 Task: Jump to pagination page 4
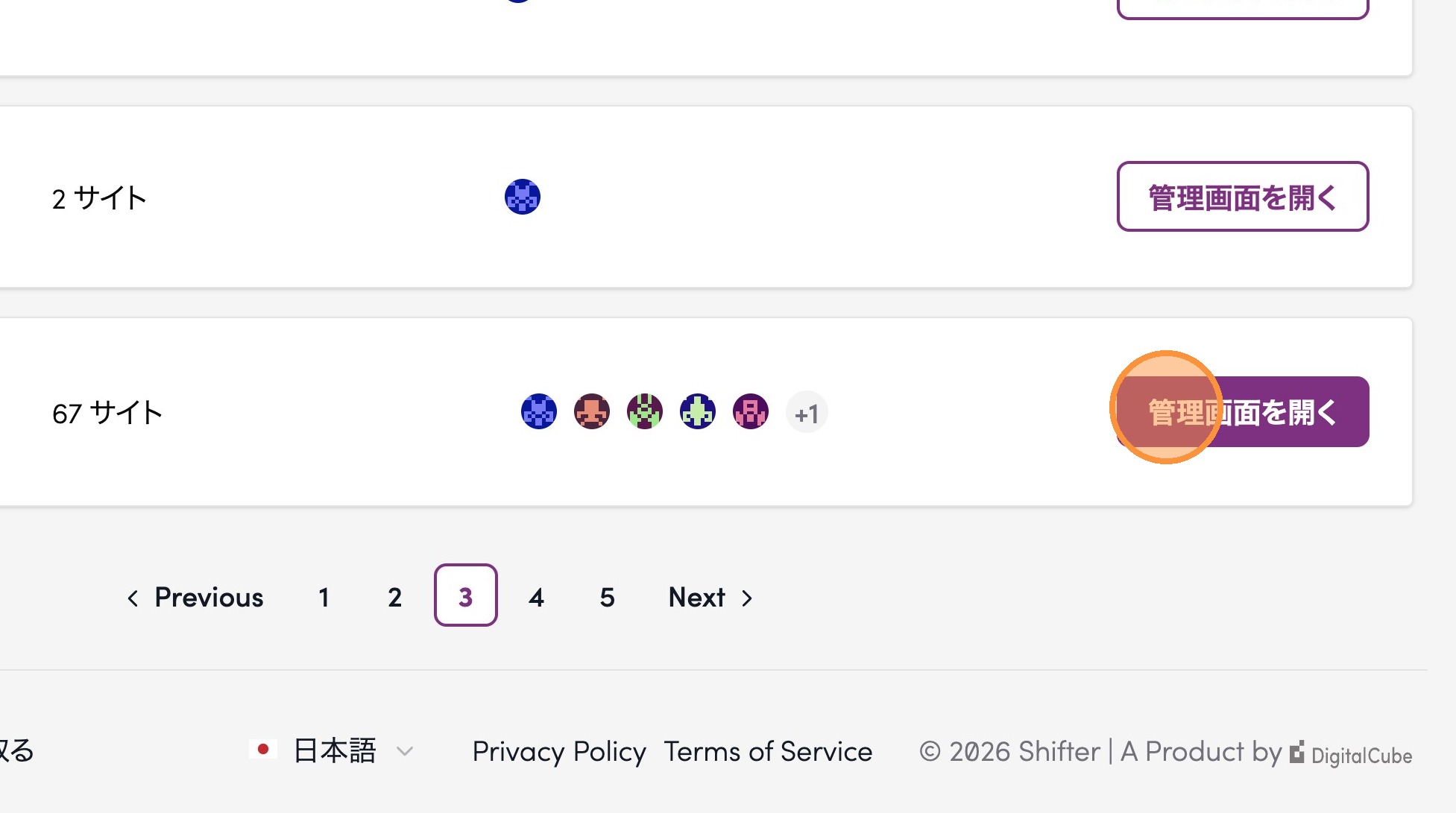[537, 597]
